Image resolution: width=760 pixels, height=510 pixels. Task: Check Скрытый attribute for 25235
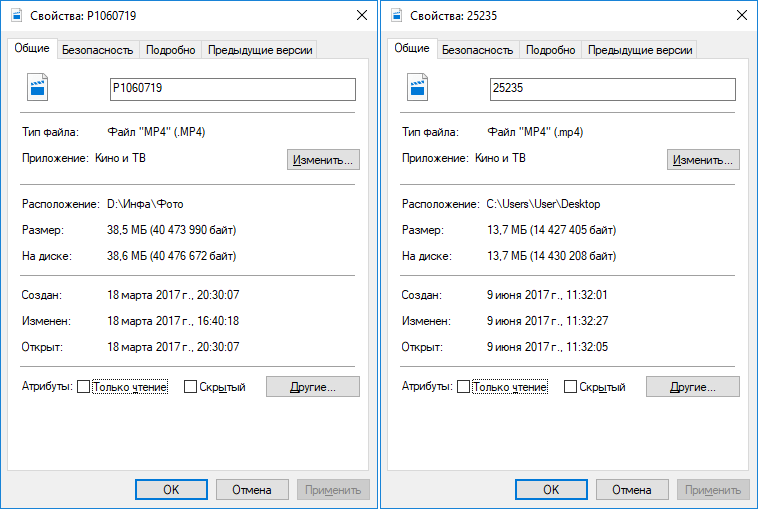point(570,387)
